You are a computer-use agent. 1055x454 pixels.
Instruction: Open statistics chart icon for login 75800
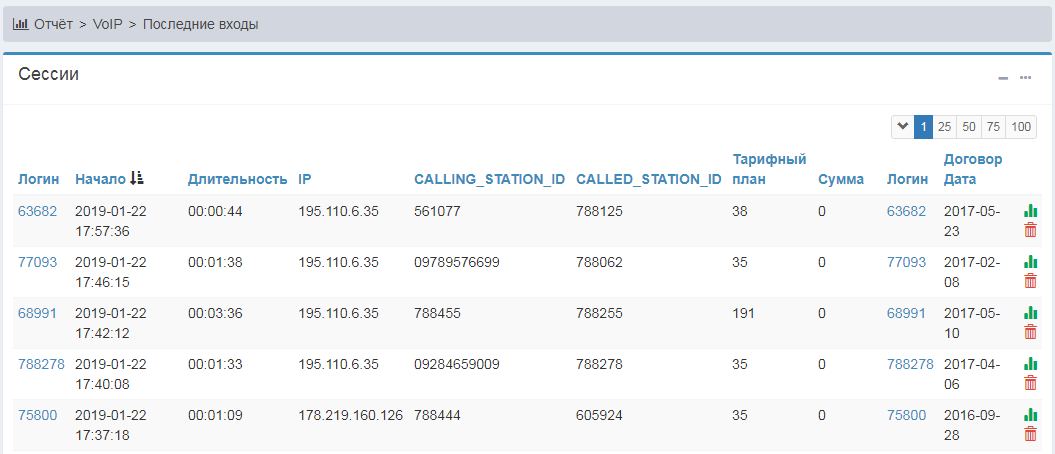[x=1030, y=415]
